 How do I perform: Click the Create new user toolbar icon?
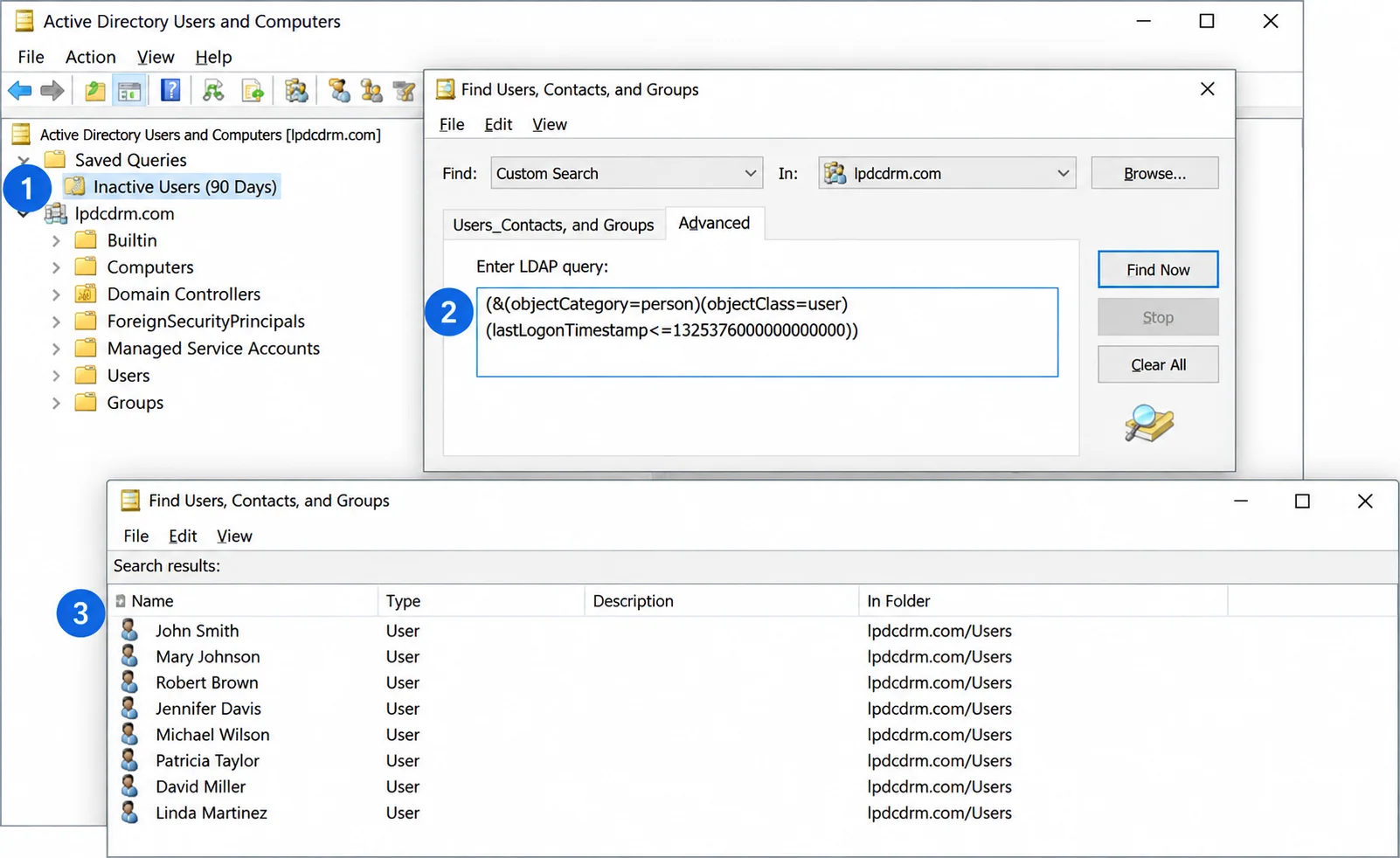pos(339,90)
